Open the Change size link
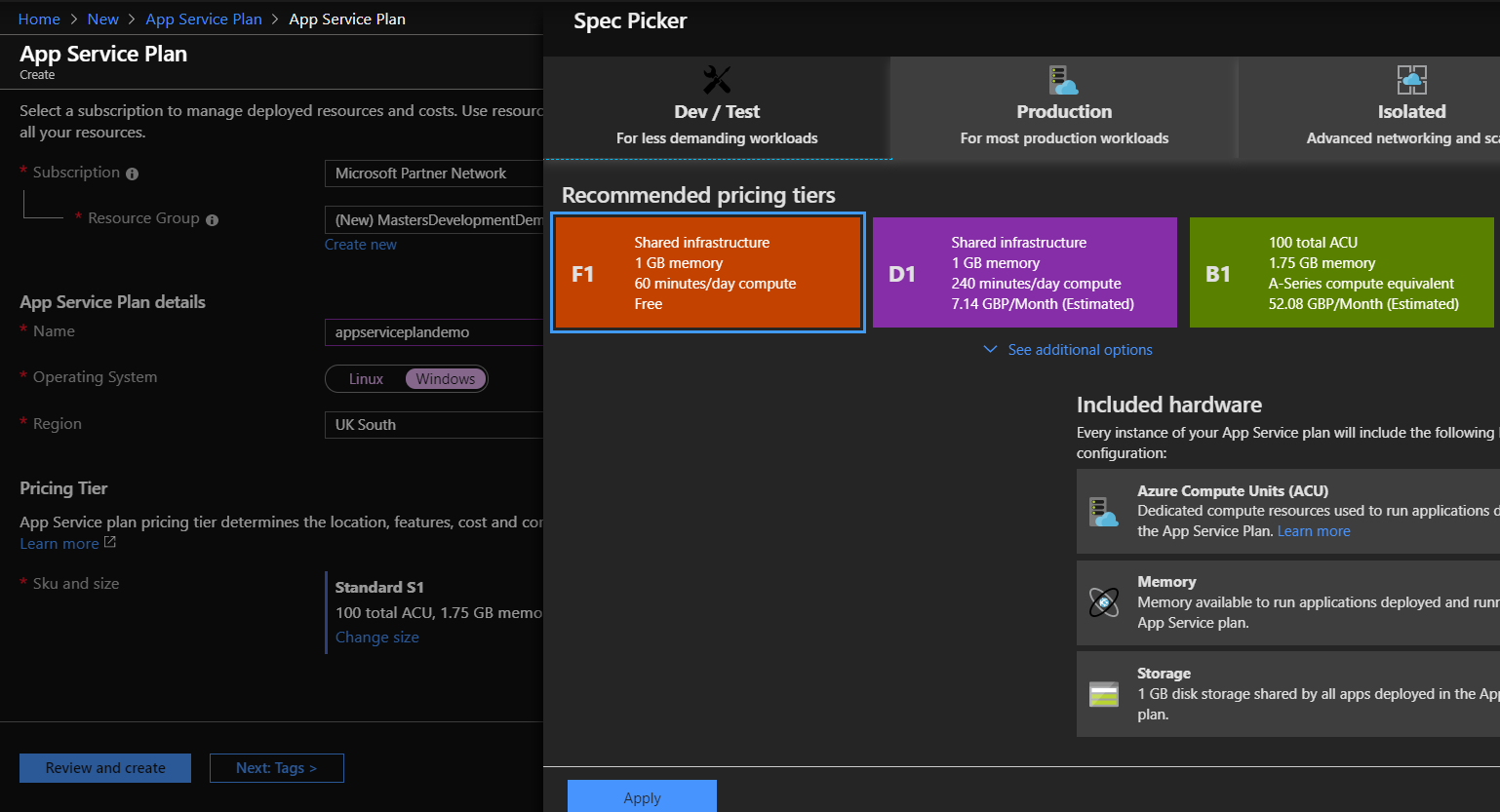The height and width of the screenshot is (812, 1500). click(x=376, y=637)
